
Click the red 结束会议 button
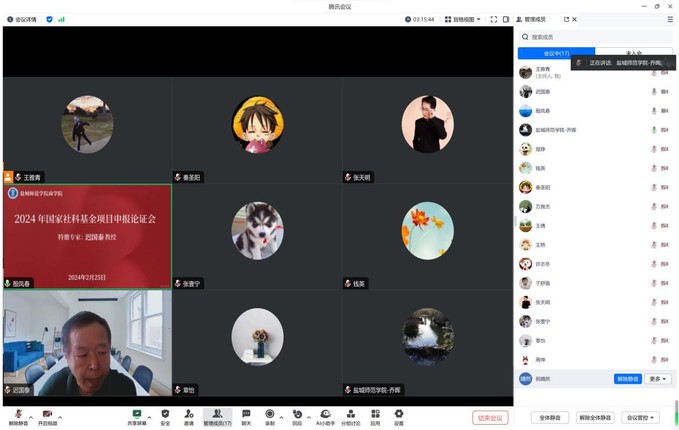tap(490, 417)
